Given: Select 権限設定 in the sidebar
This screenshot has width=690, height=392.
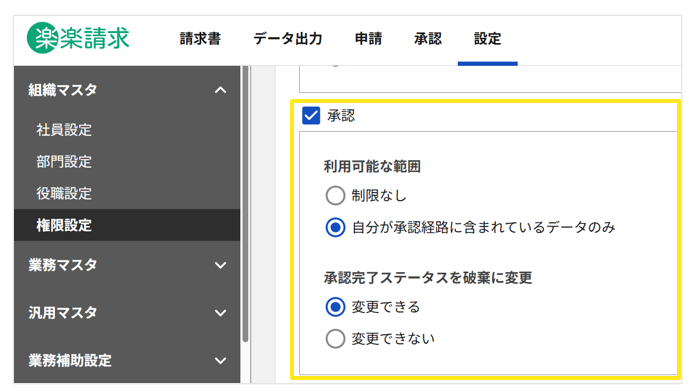Looking at the screenshot, I should pos(127,225).
